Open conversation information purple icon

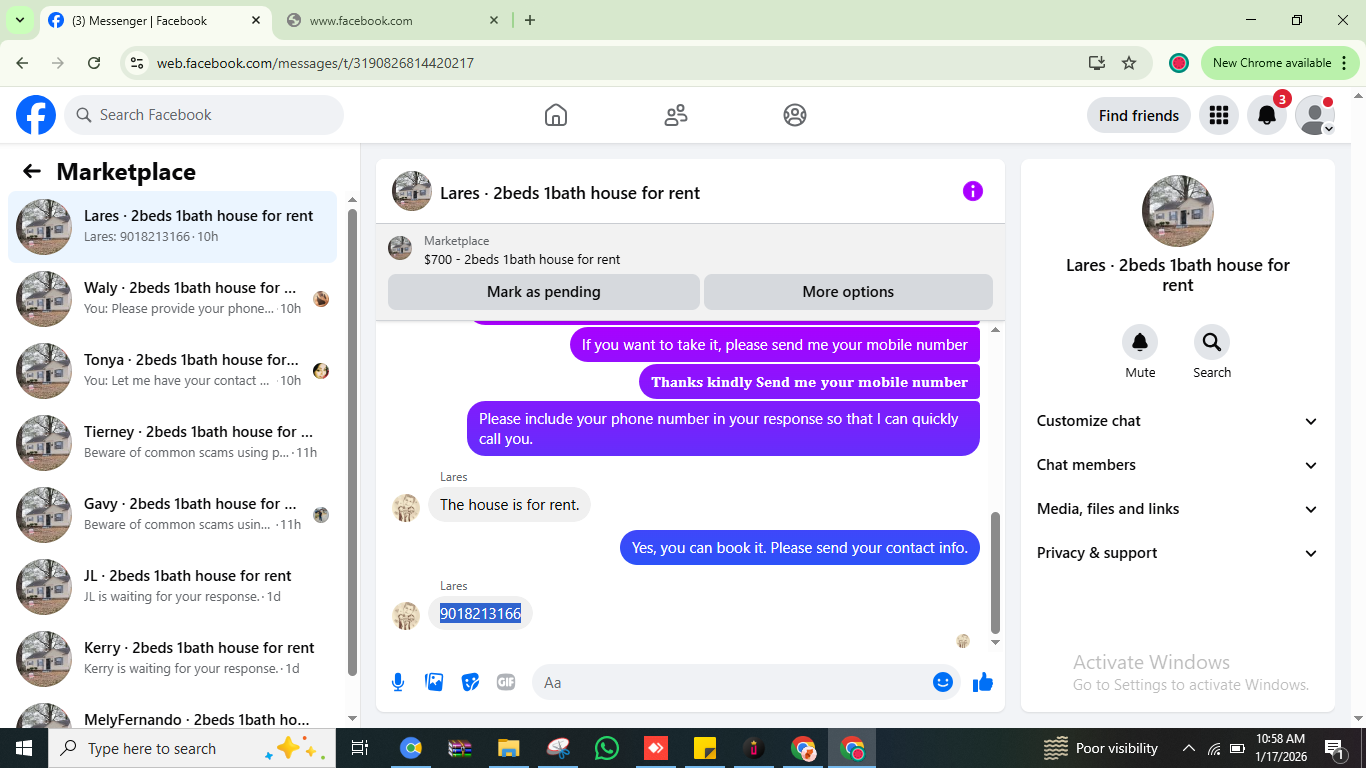(x=973, y=191)
